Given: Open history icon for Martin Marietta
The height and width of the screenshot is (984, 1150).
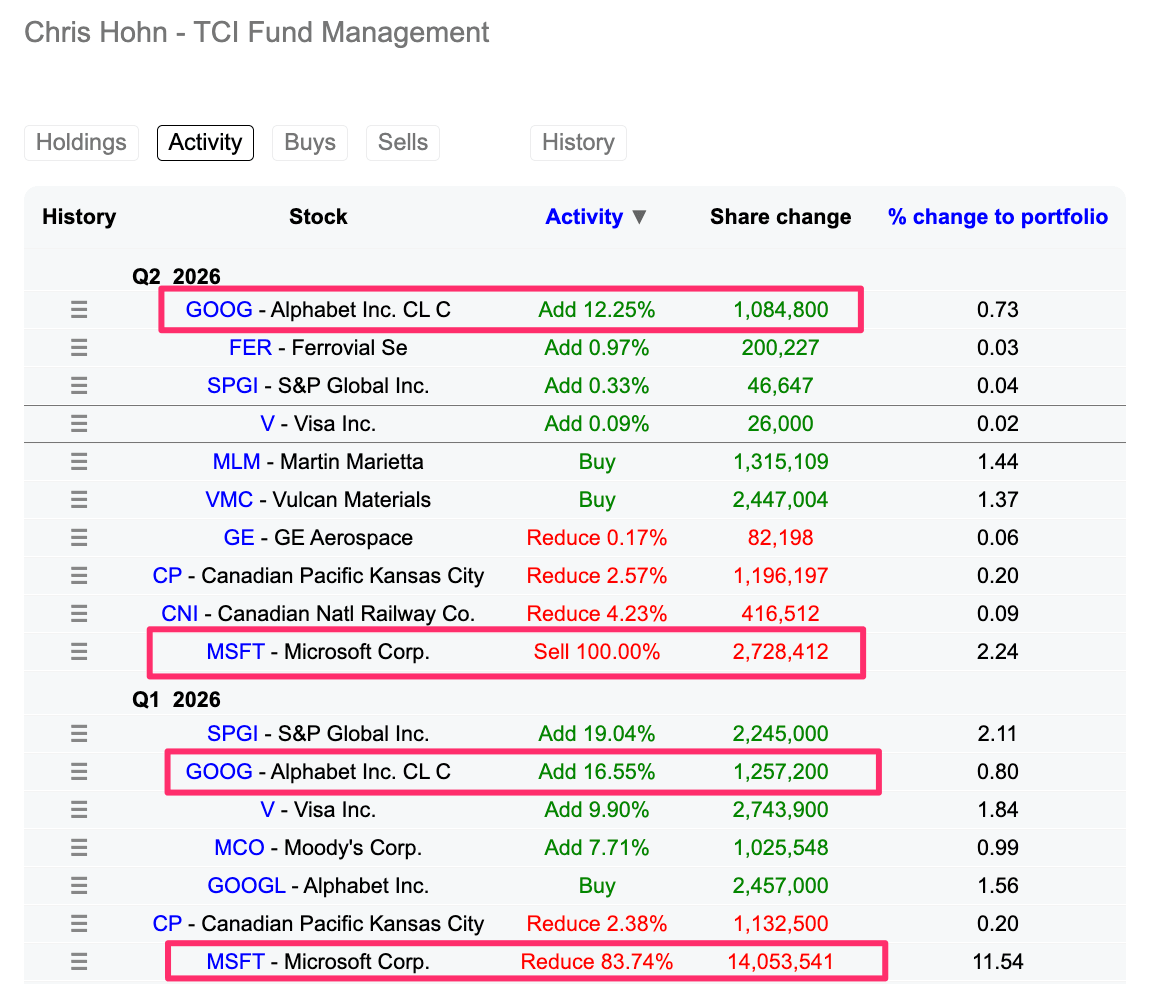Looking at the screenshot, I should click(x=79, y=462).
